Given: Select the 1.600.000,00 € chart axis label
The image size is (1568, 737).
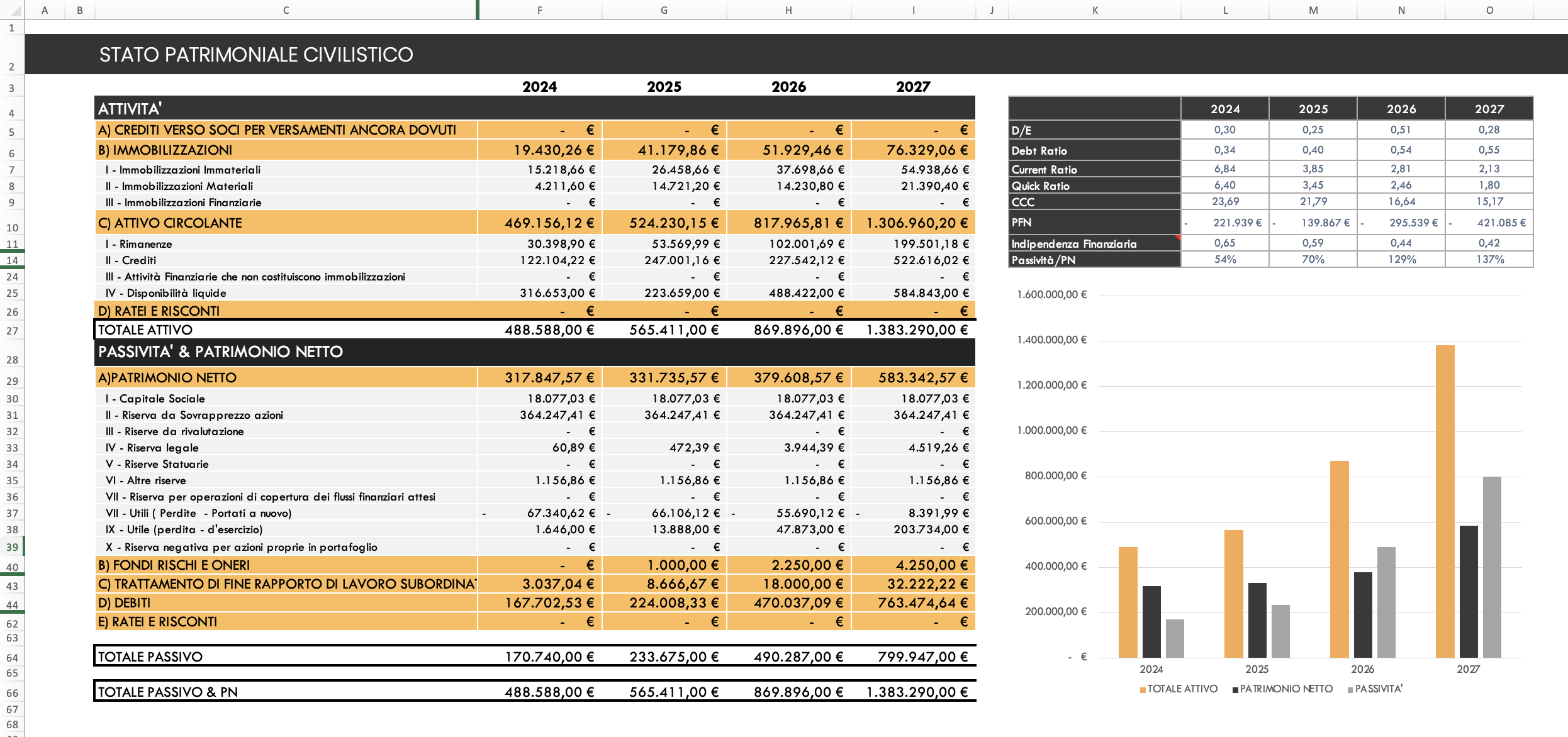Looking at the screenshot, I should pos(1051,295).
